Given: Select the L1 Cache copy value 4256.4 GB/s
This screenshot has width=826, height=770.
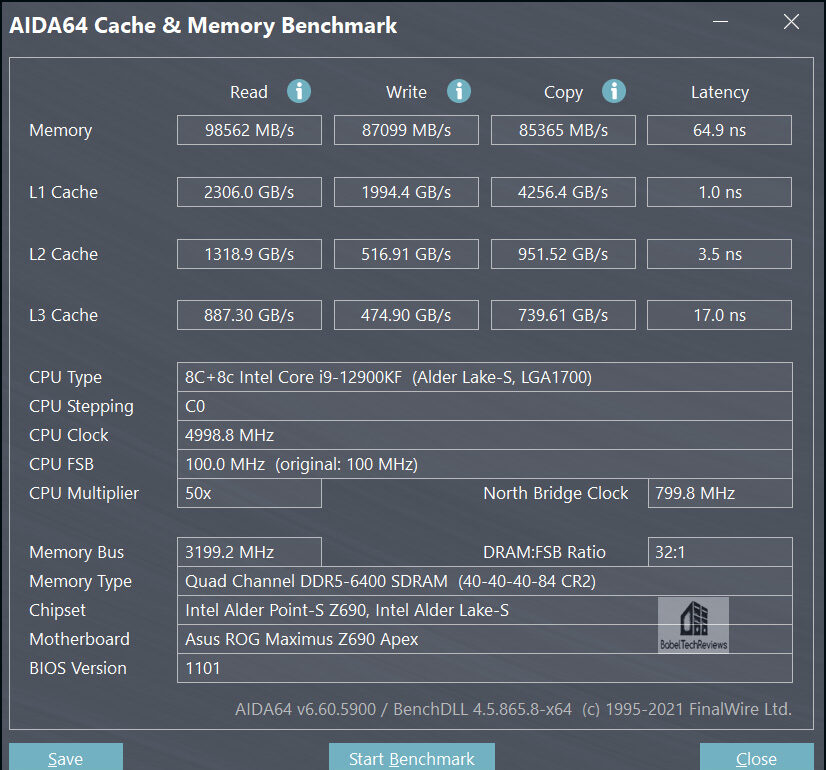Looking at the screenshot, I should [563, 192].
